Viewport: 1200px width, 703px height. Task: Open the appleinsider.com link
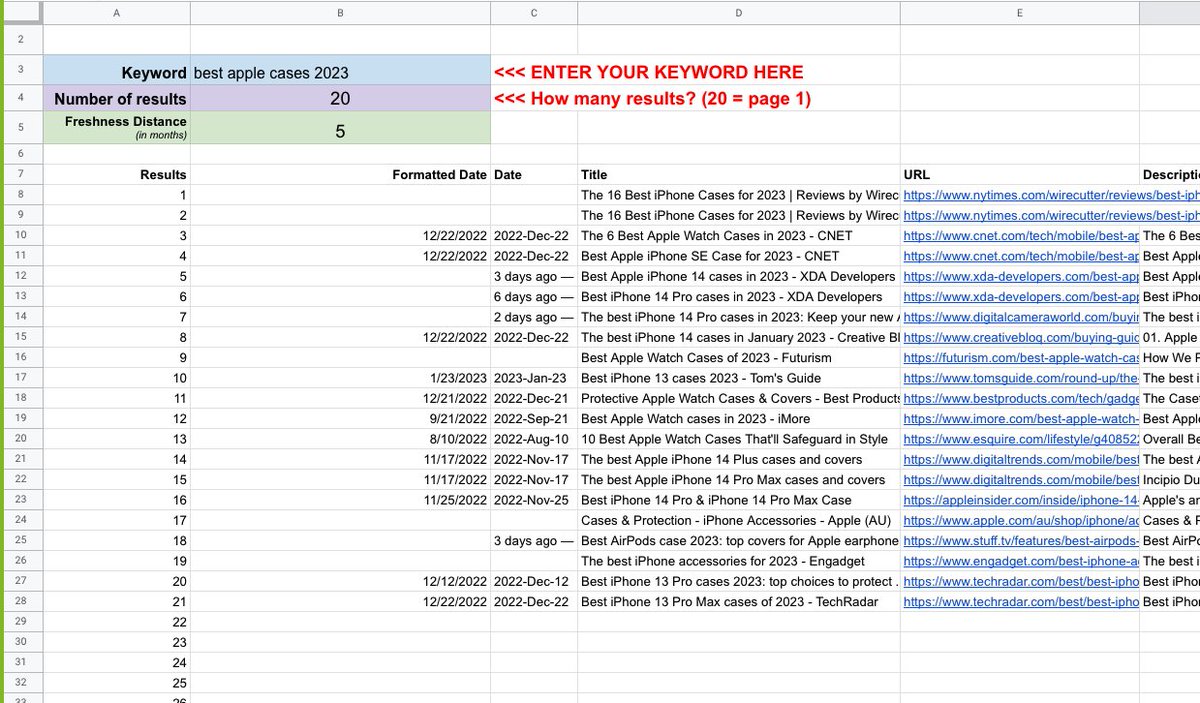[x=1020, y=500]
